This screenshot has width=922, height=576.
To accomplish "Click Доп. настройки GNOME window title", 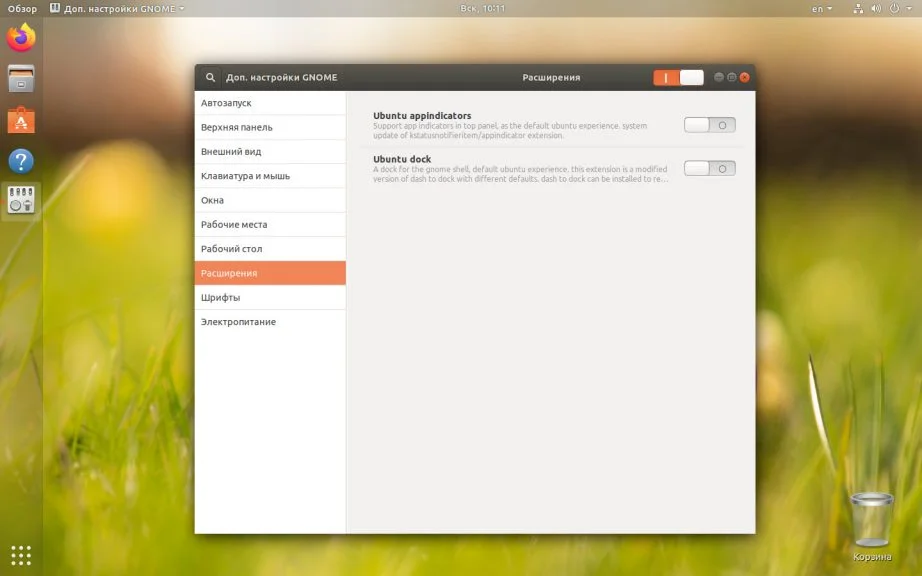I will 282,77.
